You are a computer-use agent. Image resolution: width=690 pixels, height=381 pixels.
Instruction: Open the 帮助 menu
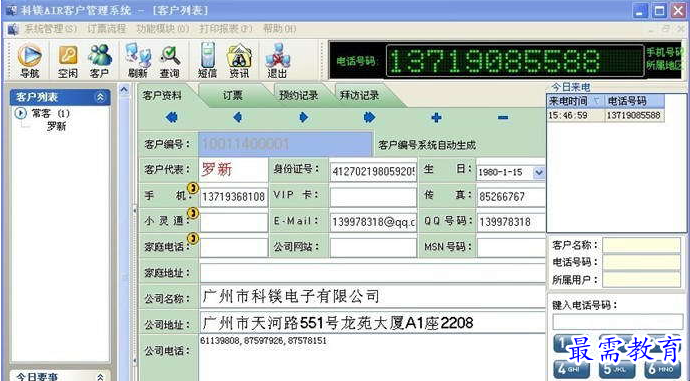coord(280,29)
